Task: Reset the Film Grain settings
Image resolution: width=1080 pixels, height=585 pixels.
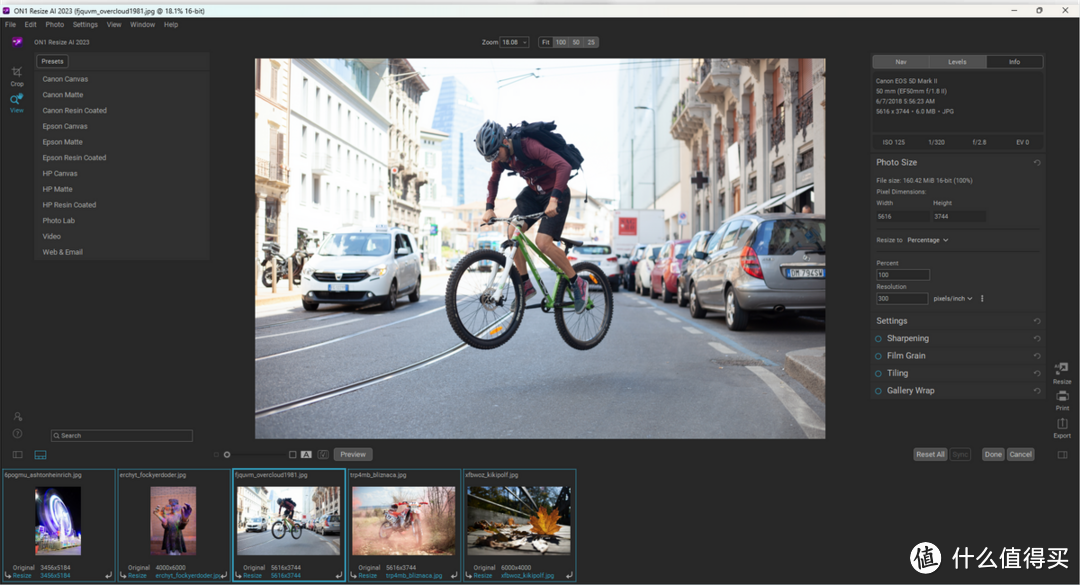Action: click(1037, 356)
